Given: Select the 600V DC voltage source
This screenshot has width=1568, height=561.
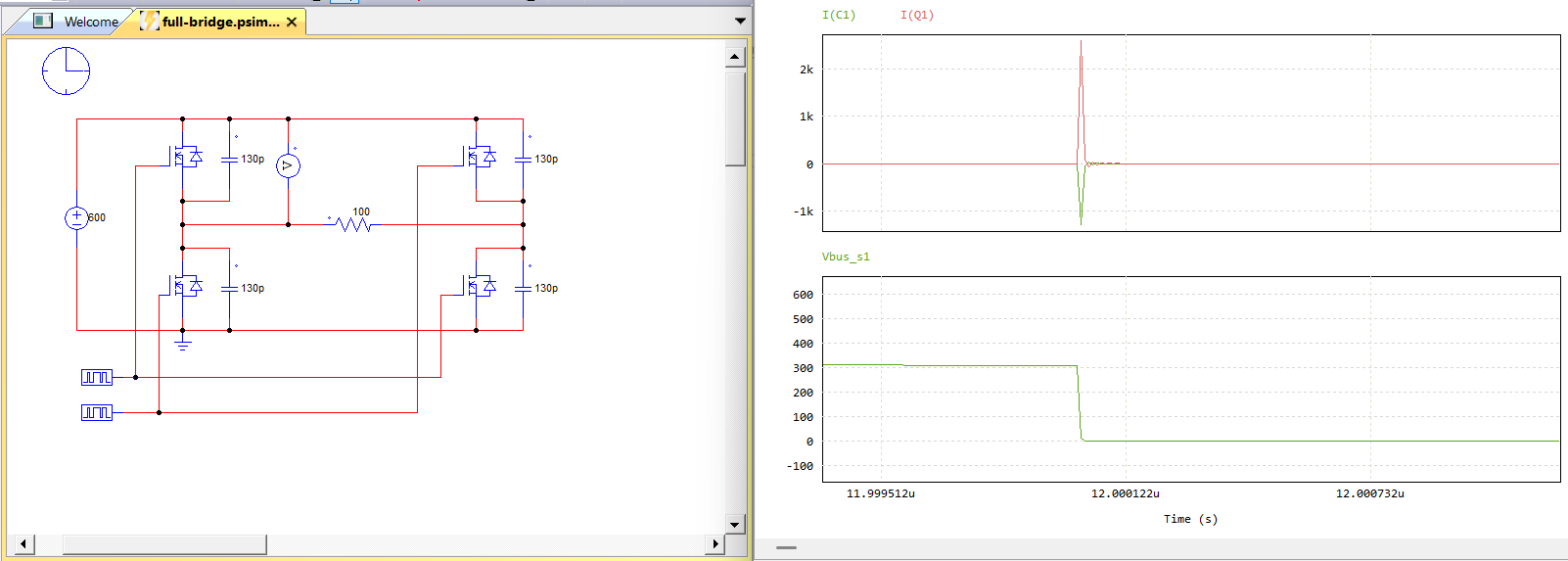Looking at the screenshot, I should pyautogui.click(x=76, y=217).
